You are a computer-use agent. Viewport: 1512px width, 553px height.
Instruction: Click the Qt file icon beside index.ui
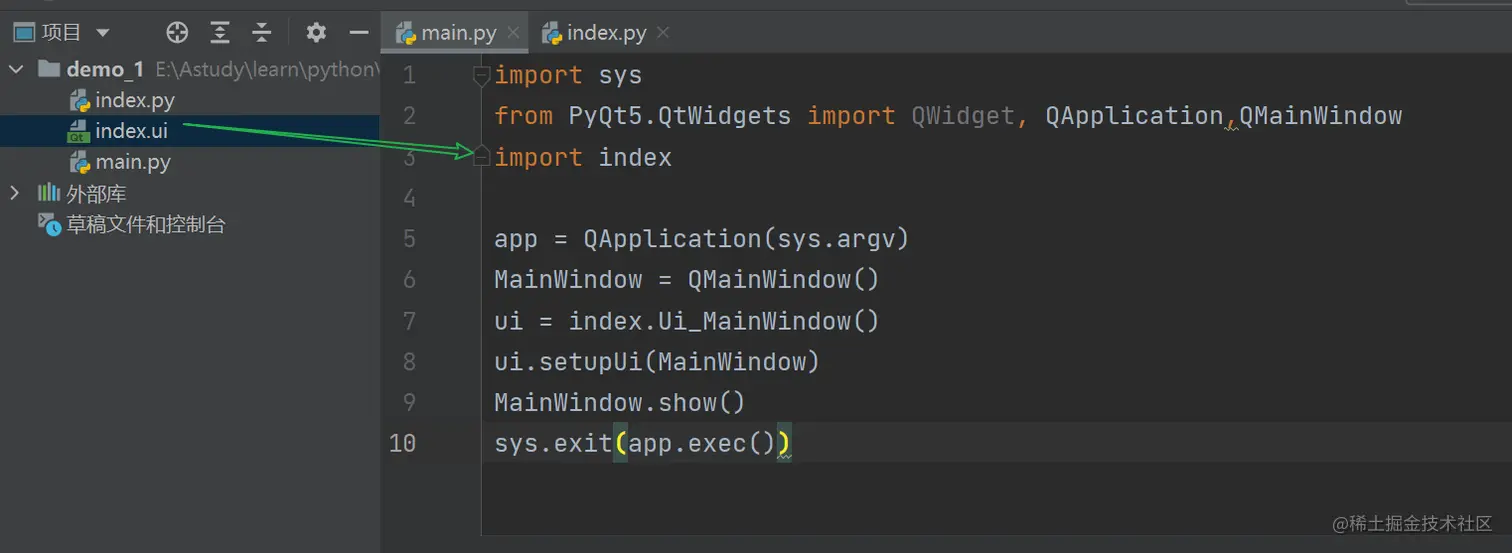79,131
